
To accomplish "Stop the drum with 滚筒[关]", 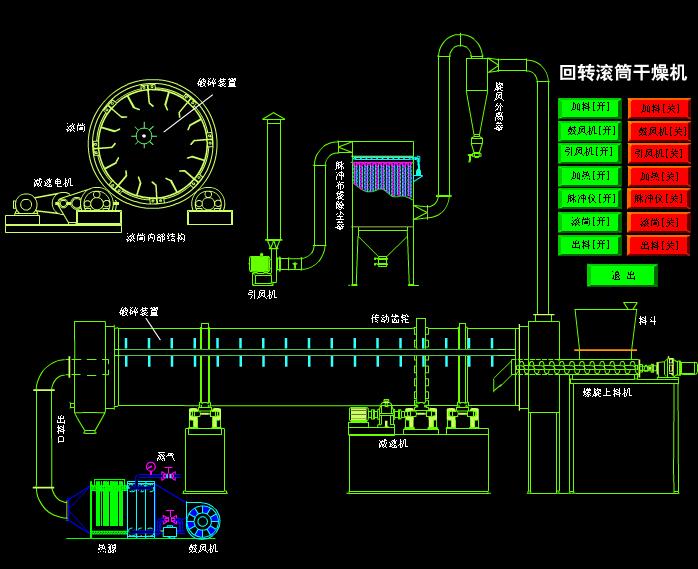I will (x=659, y=222).
